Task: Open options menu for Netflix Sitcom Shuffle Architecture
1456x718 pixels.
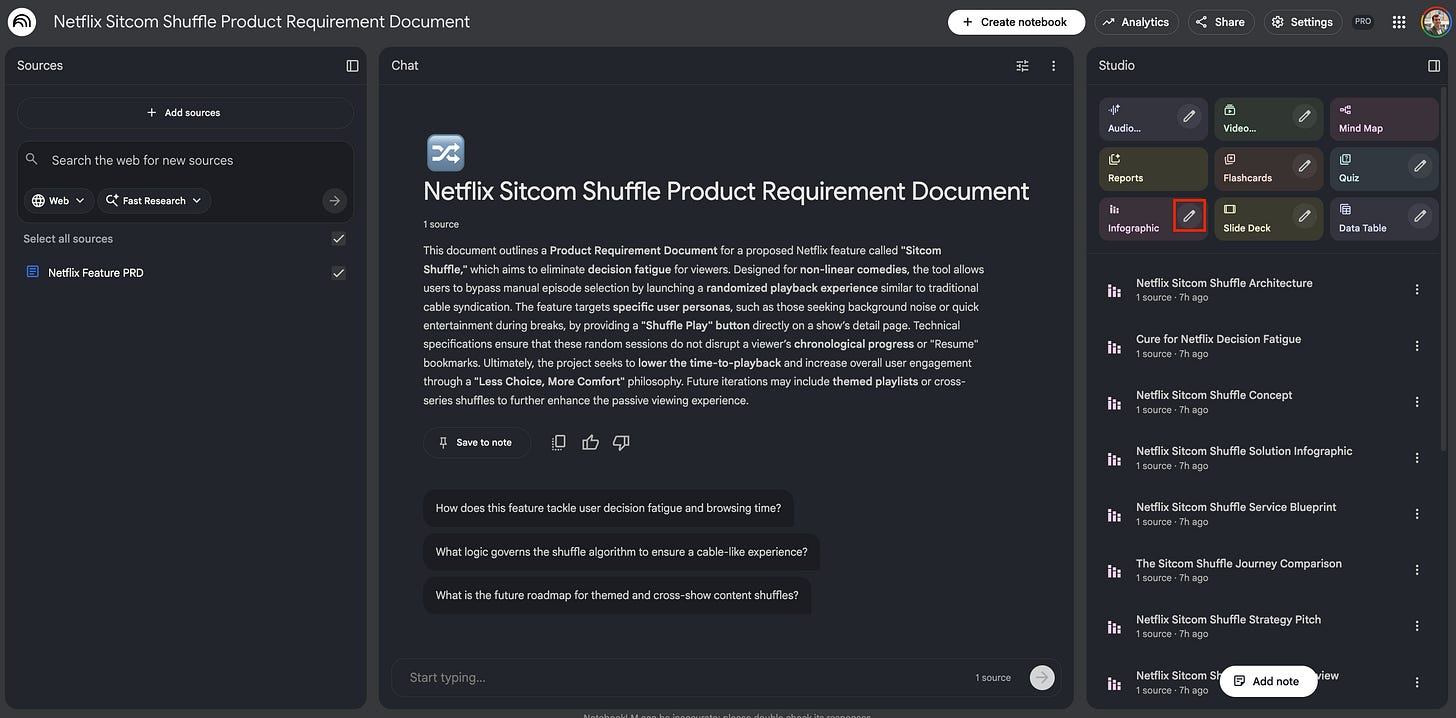Action: click(1417, 289)
